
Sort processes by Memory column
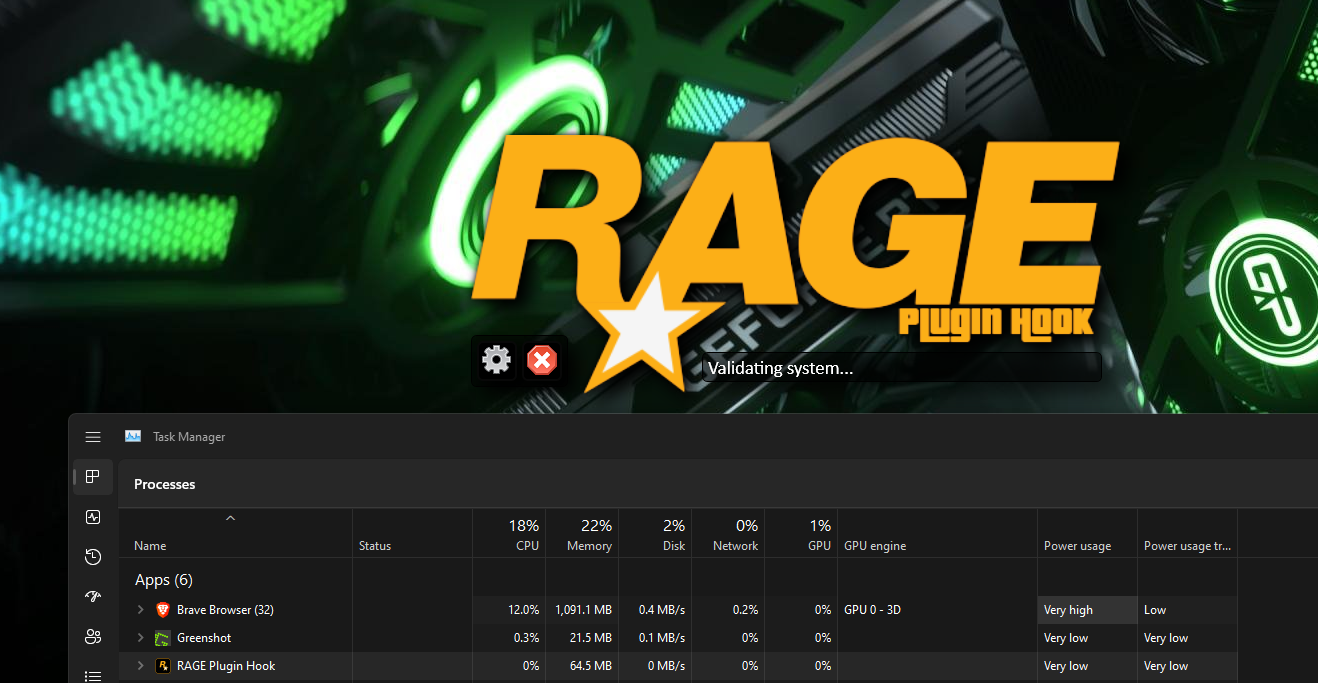(582, 534)
